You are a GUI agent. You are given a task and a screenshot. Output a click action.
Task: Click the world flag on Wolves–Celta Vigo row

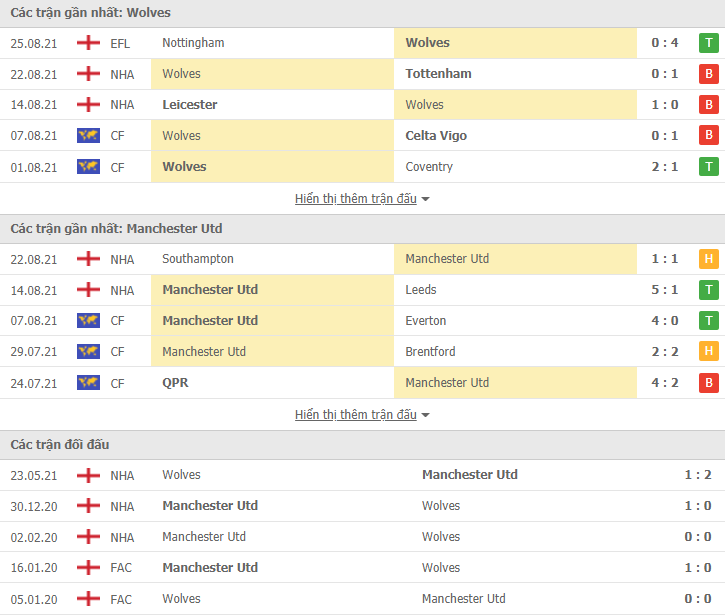[x=88, y=135]
